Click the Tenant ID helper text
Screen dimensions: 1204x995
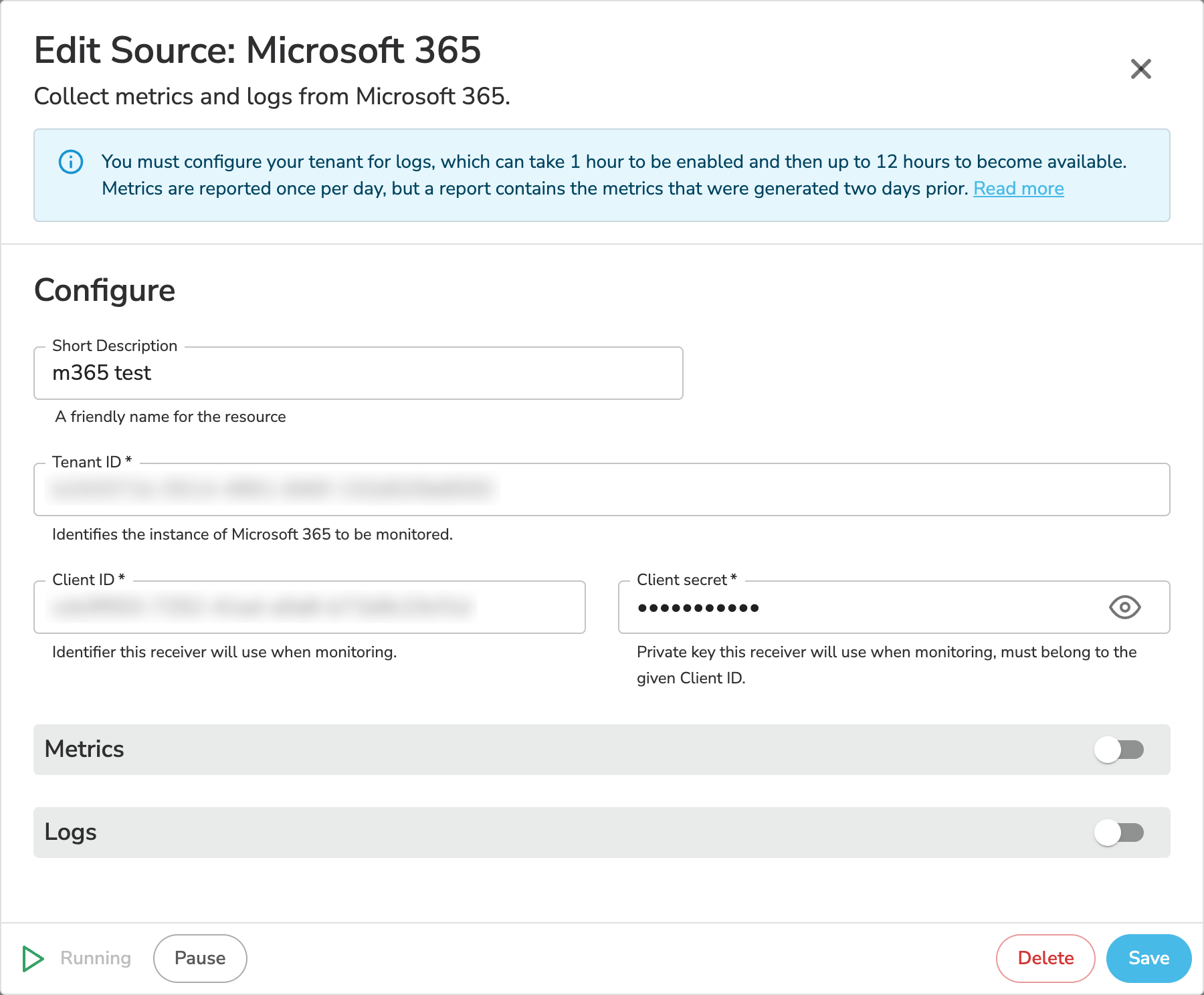tap(252, 534)
